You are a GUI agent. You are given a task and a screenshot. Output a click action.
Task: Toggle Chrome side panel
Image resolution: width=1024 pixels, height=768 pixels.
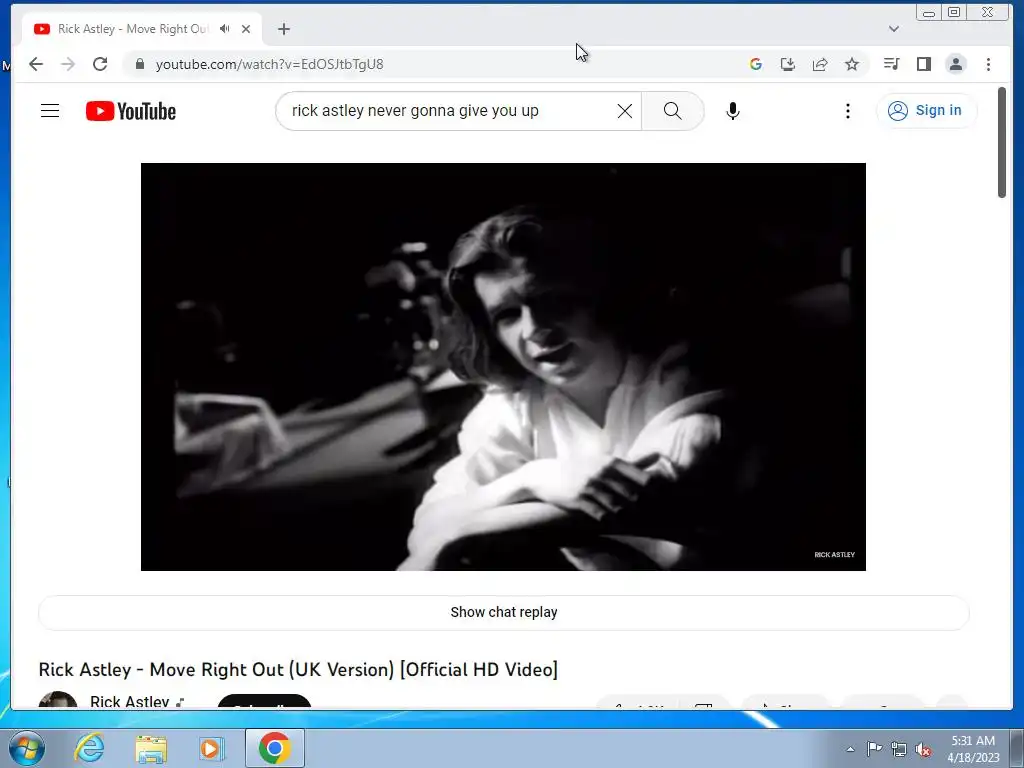coord(923,64)
